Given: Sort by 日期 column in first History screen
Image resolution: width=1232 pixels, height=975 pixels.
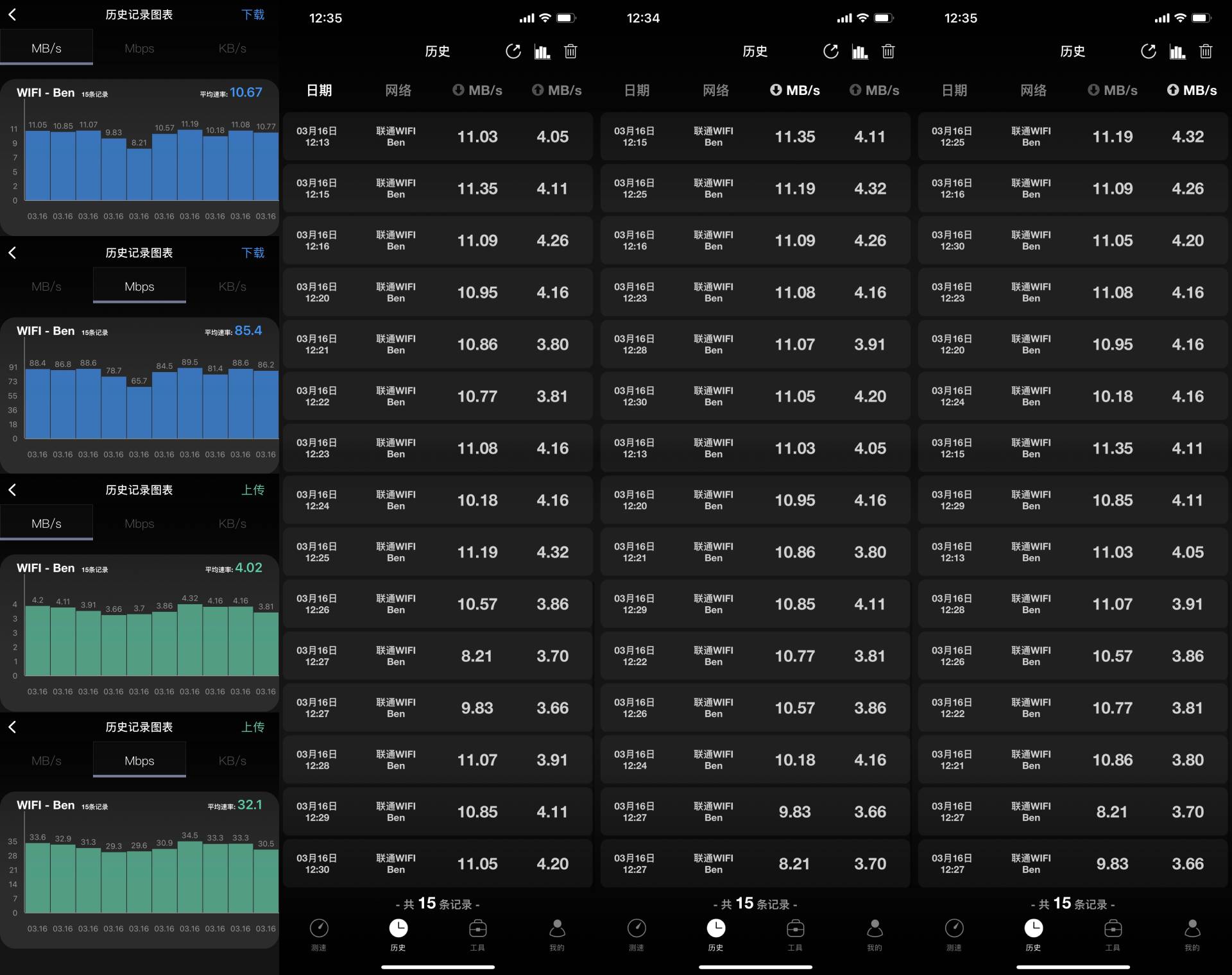Looking at the screenshot, I should pyautogui.click(x=319, y=90).
